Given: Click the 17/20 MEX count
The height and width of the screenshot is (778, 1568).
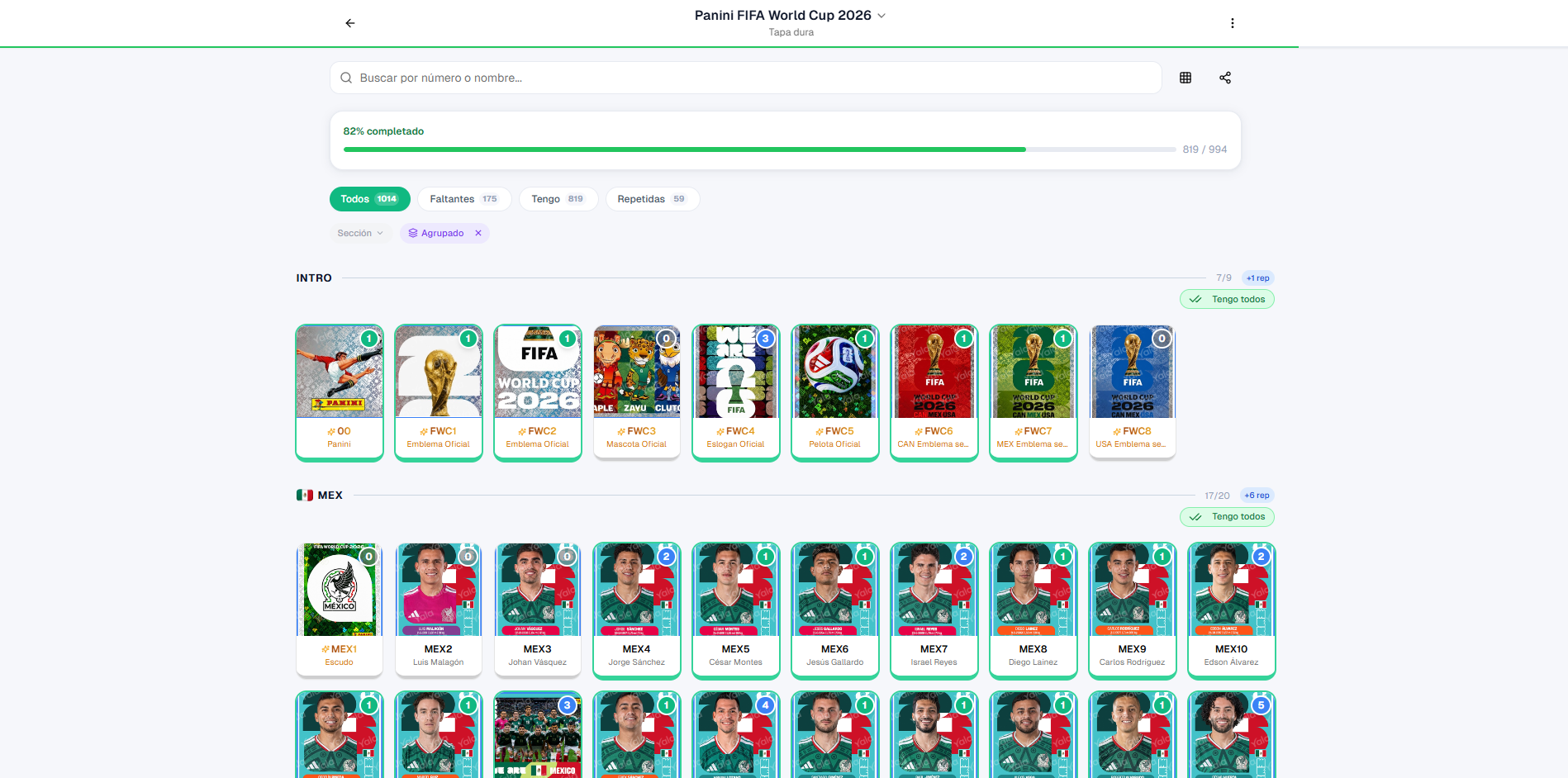Looking at the screenshot, I should coord(1217,496).
